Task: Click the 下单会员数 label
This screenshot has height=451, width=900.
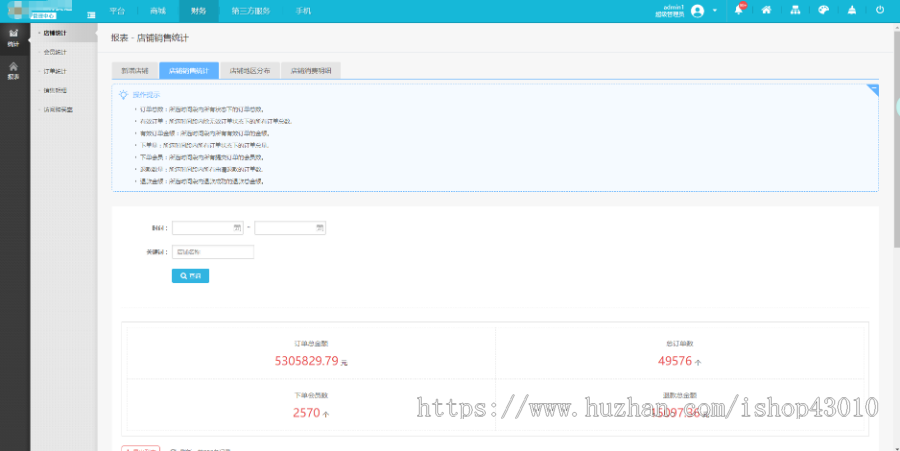Action: pyautogui.click(x=311, y=395)
